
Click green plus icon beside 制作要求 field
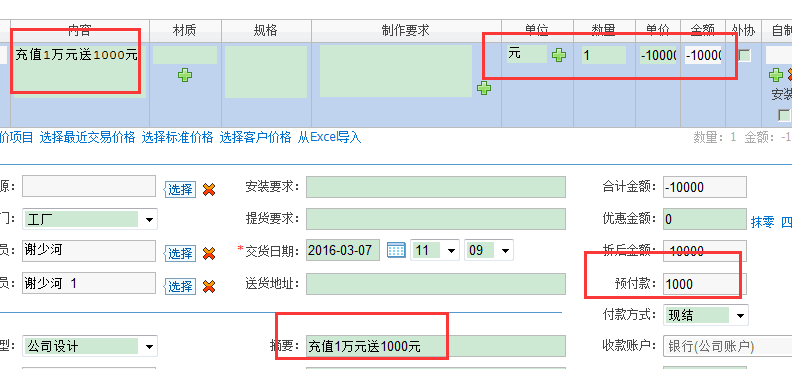pyautogui.click(x=484, y=88)
